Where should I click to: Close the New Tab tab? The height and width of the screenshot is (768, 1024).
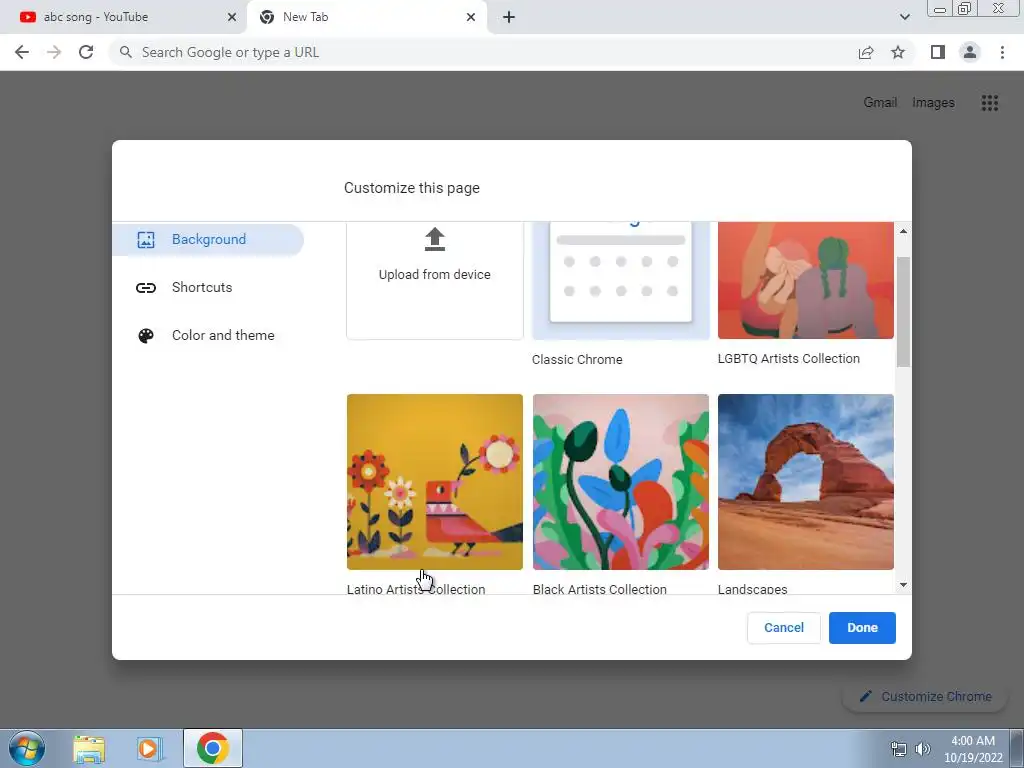click(x=471, y=17)
